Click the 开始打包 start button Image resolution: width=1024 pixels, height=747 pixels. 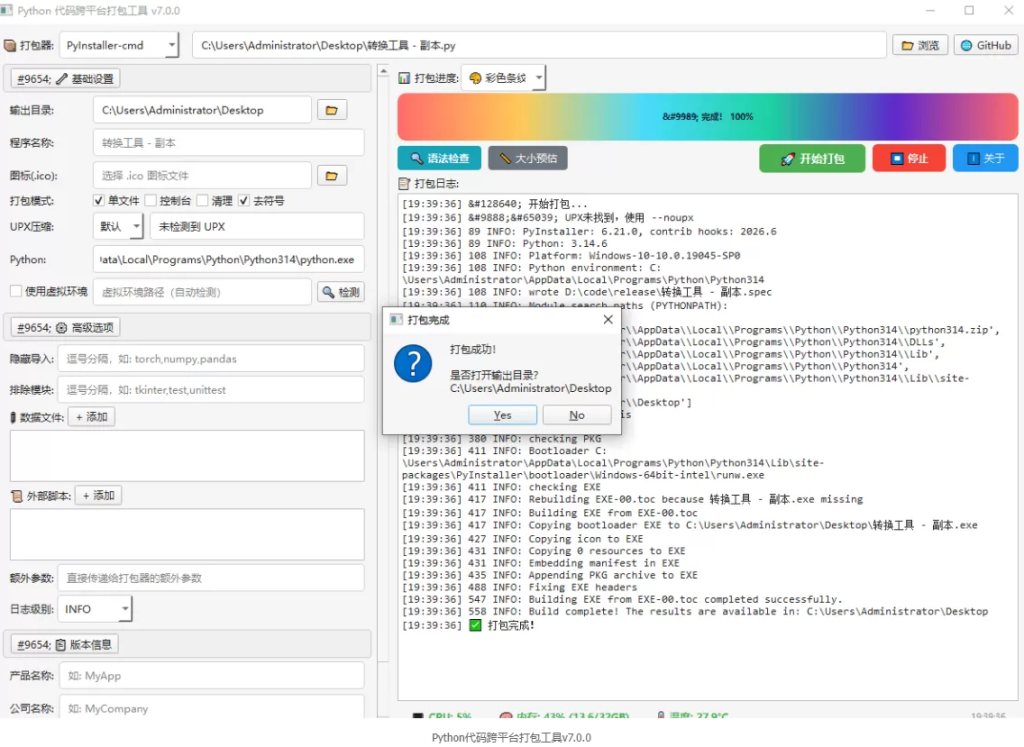point(812,158)
